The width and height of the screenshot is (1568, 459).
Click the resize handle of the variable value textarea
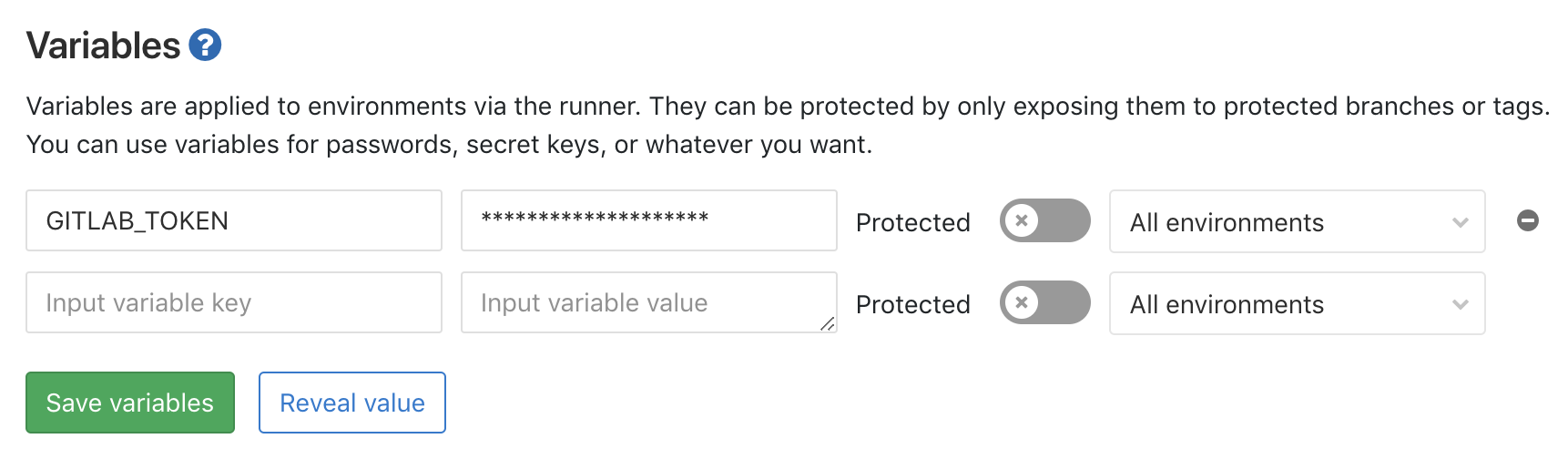click(827, 323)
